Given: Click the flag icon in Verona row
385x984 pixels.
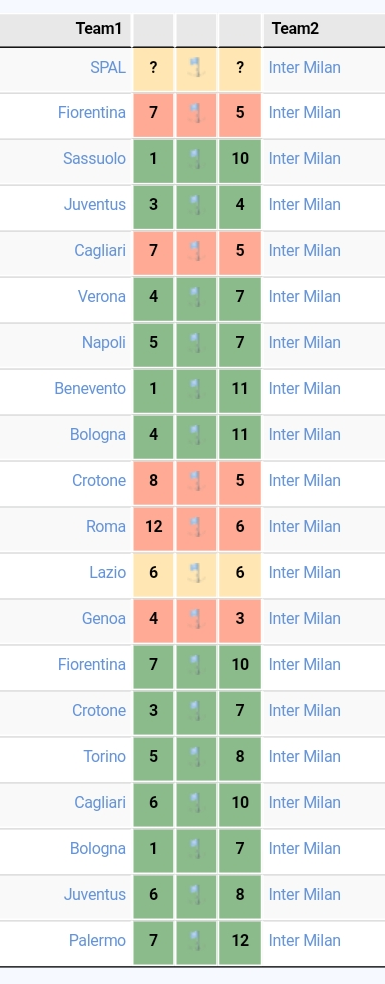Looking at the screenshot, I should click(x=196, y=297).
